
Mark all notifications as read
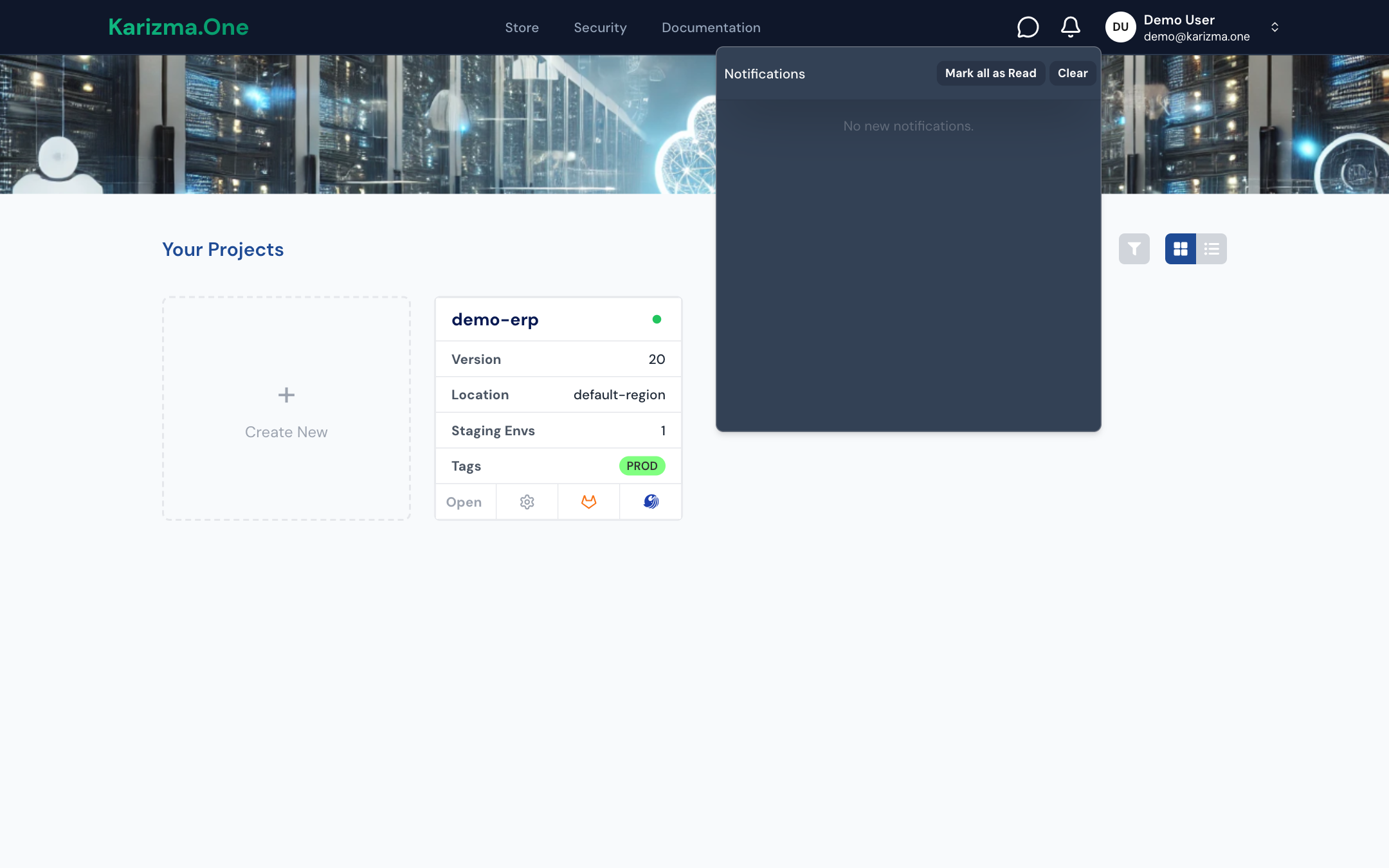tap(990, 73)
